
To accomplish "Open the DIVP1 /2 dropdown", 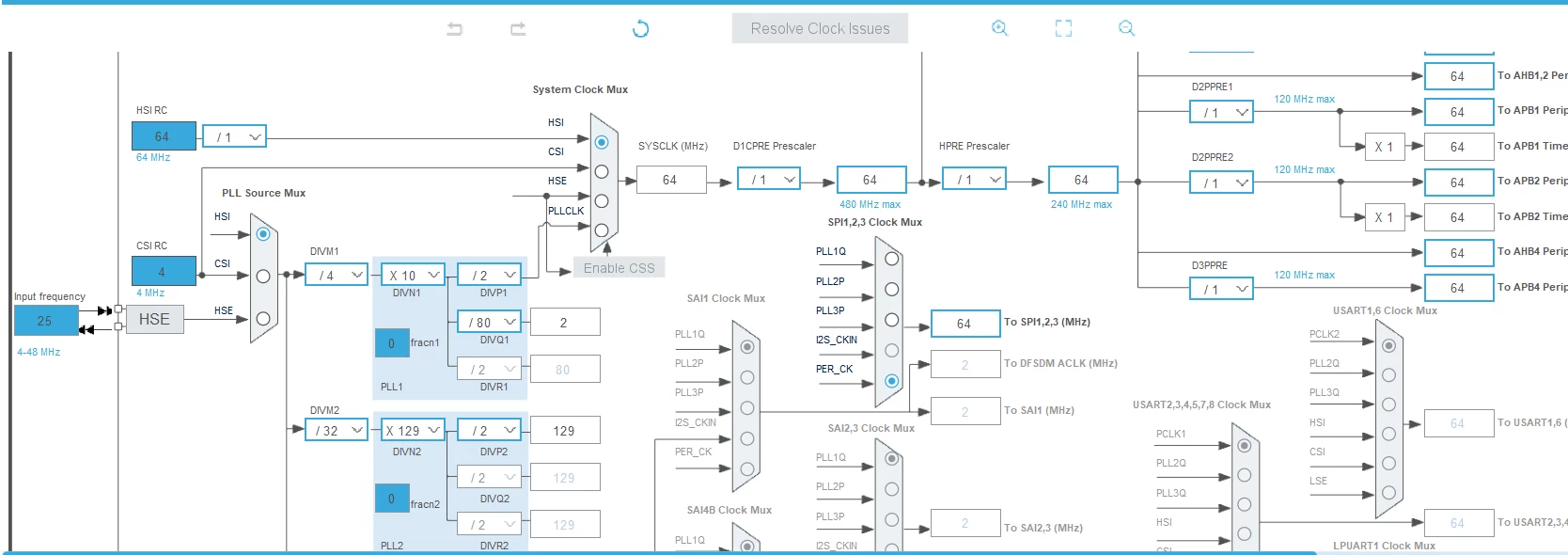I will pos(489,275).
